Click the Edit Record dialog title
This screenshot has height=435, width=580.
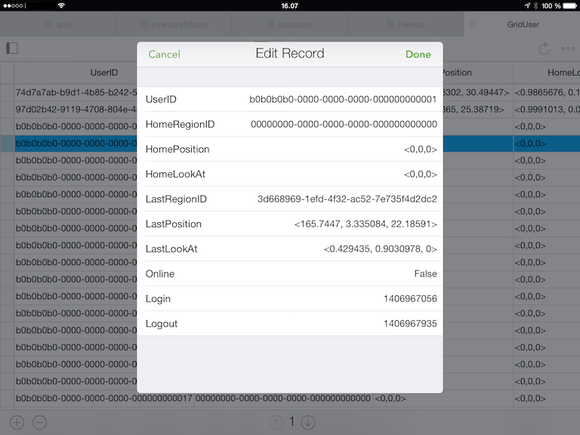(x=290, y=54)
